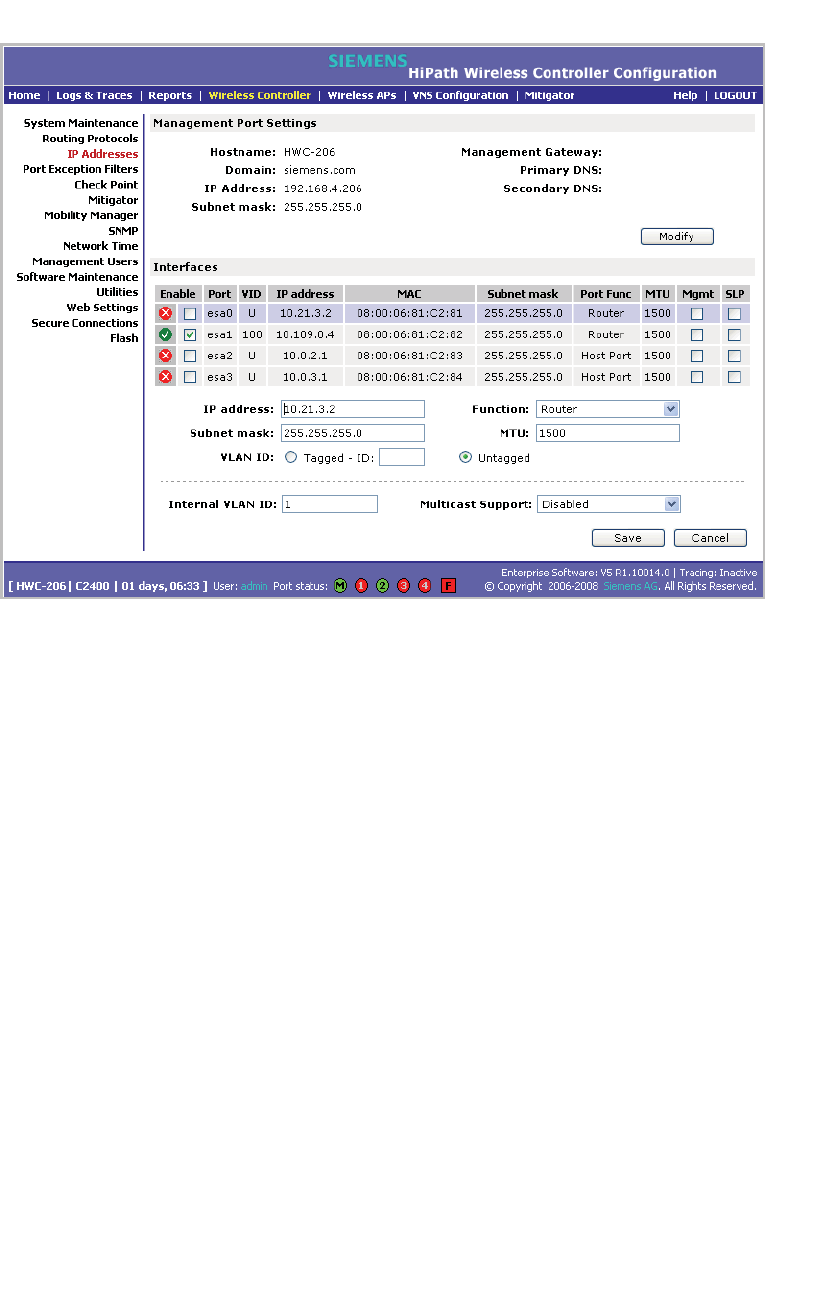Open Logs & Traces menu
This screenshot has width=818, height=1313.
click(x=94, y=96)
